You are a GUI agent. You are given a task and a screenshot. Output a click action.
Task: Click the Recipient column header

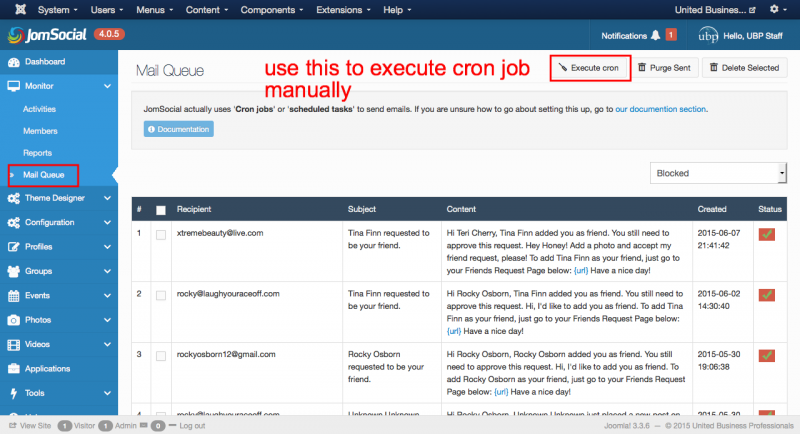click(x=194, y=210)
